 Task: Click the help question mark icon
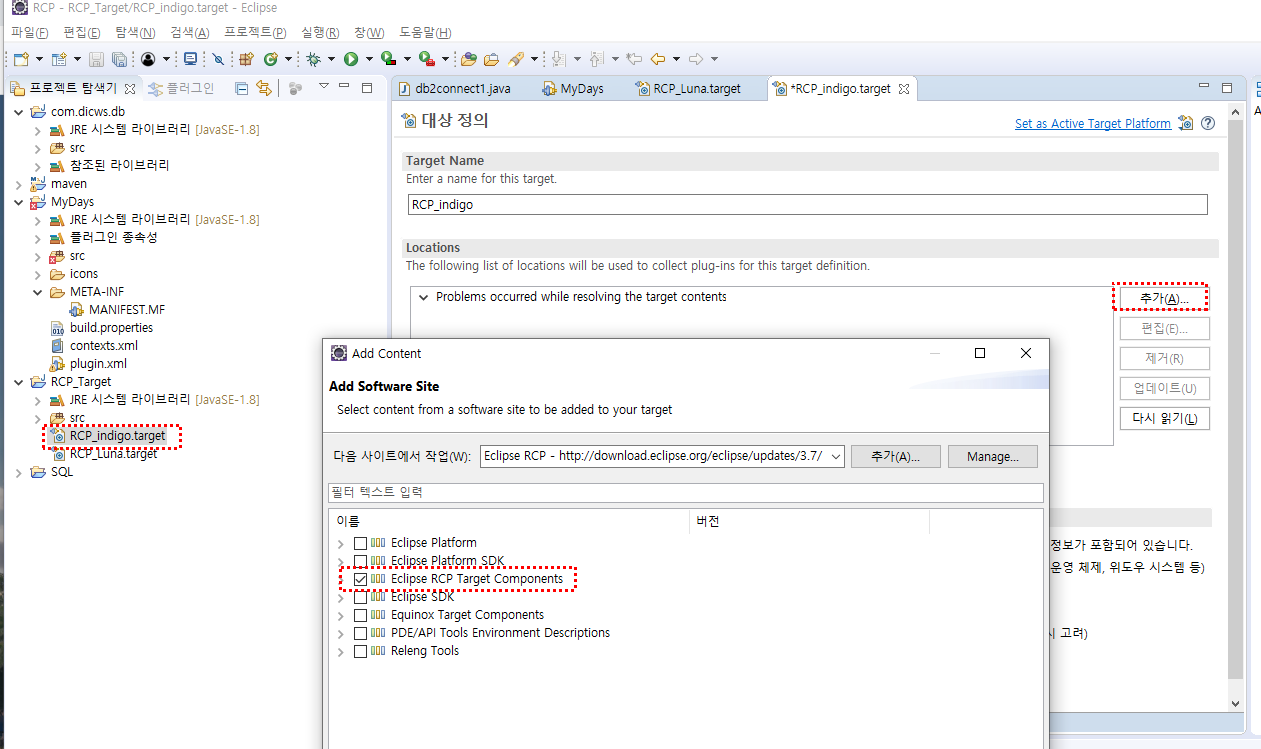point(1208,123)
